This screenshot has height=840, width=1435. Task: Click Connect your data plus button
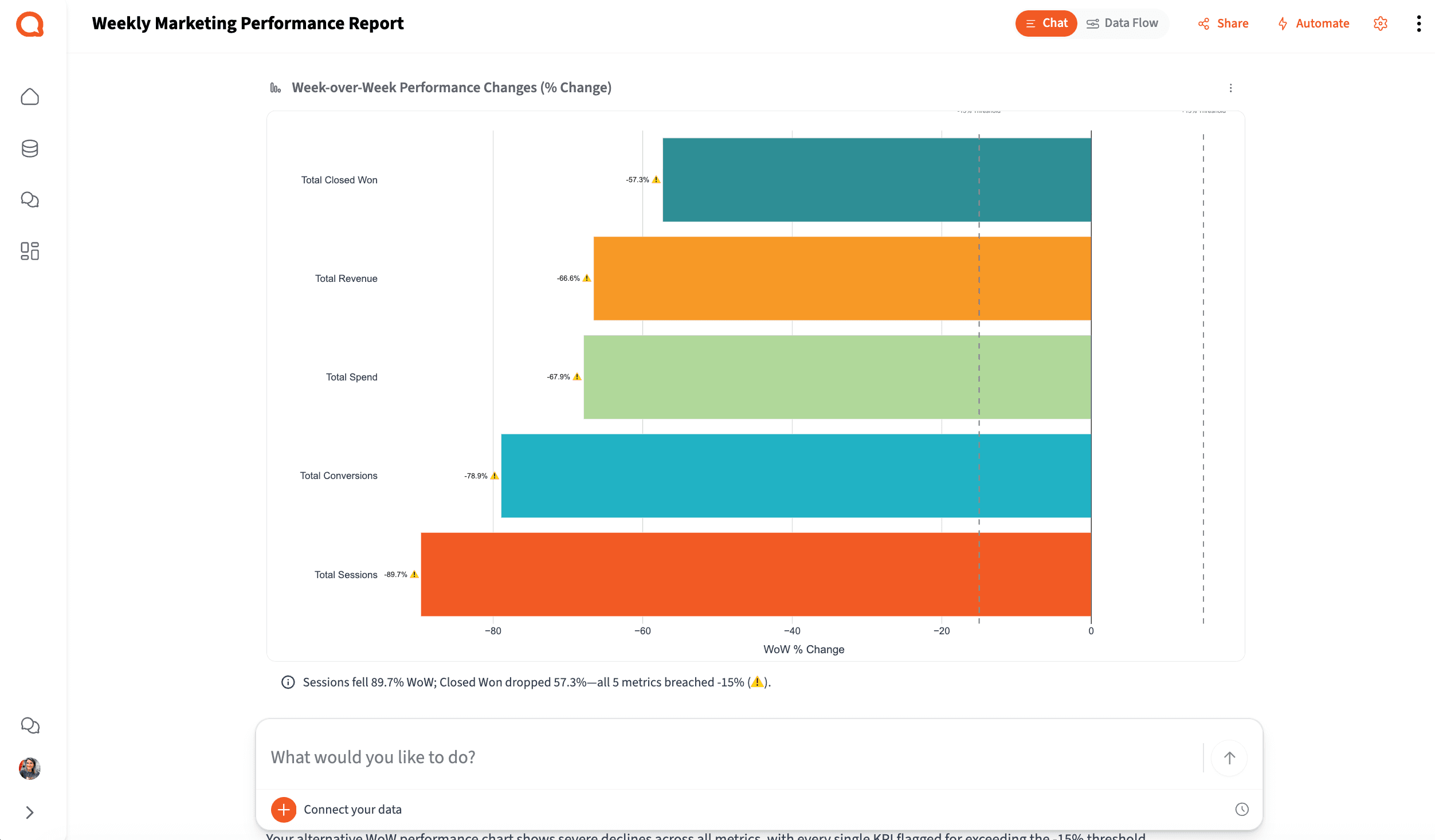[x=284, y=809]
